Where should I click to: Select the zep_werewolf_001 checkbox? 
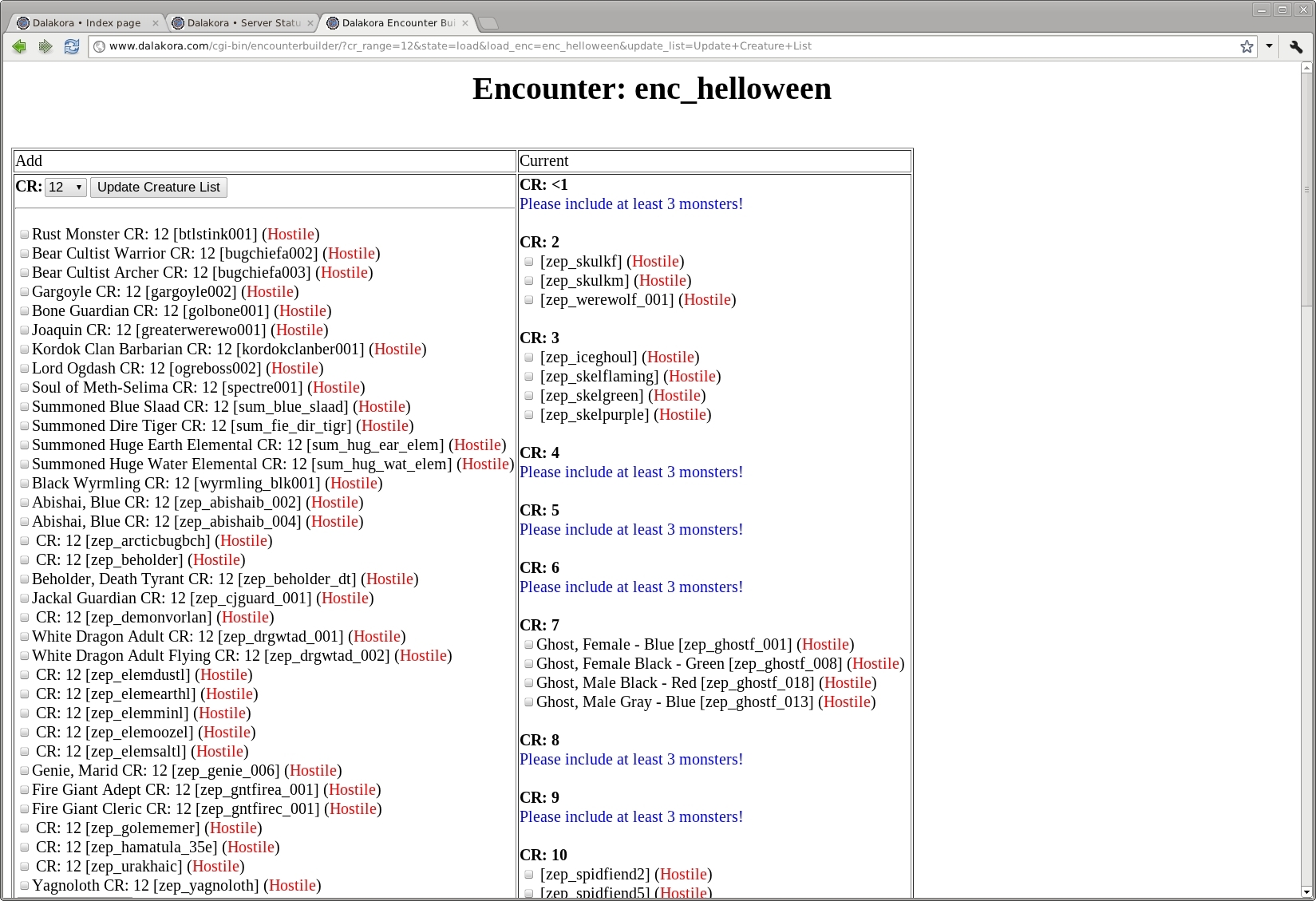(x=528, y=300)
